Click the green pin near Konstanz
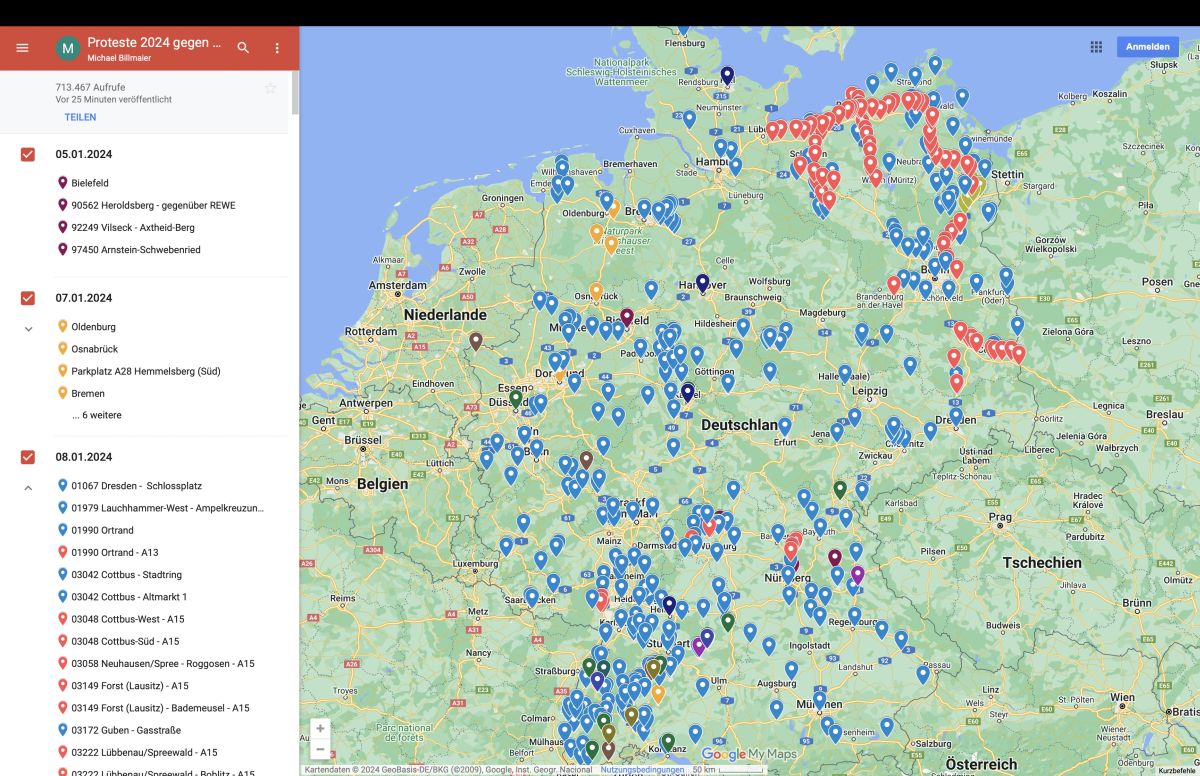This screenshot has height=776, width=1200. [x=667, y=742]
